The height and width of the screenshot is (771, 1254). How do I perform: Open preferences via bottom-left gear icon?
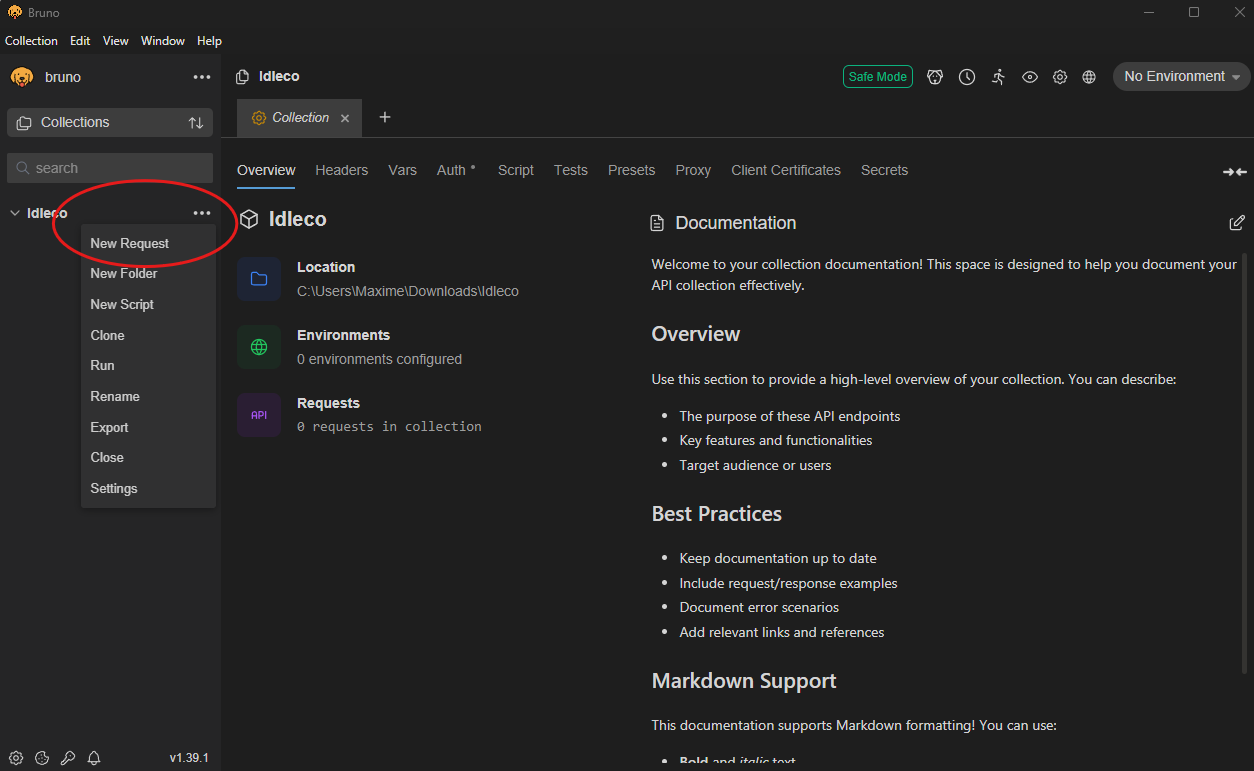click(16, 758)
